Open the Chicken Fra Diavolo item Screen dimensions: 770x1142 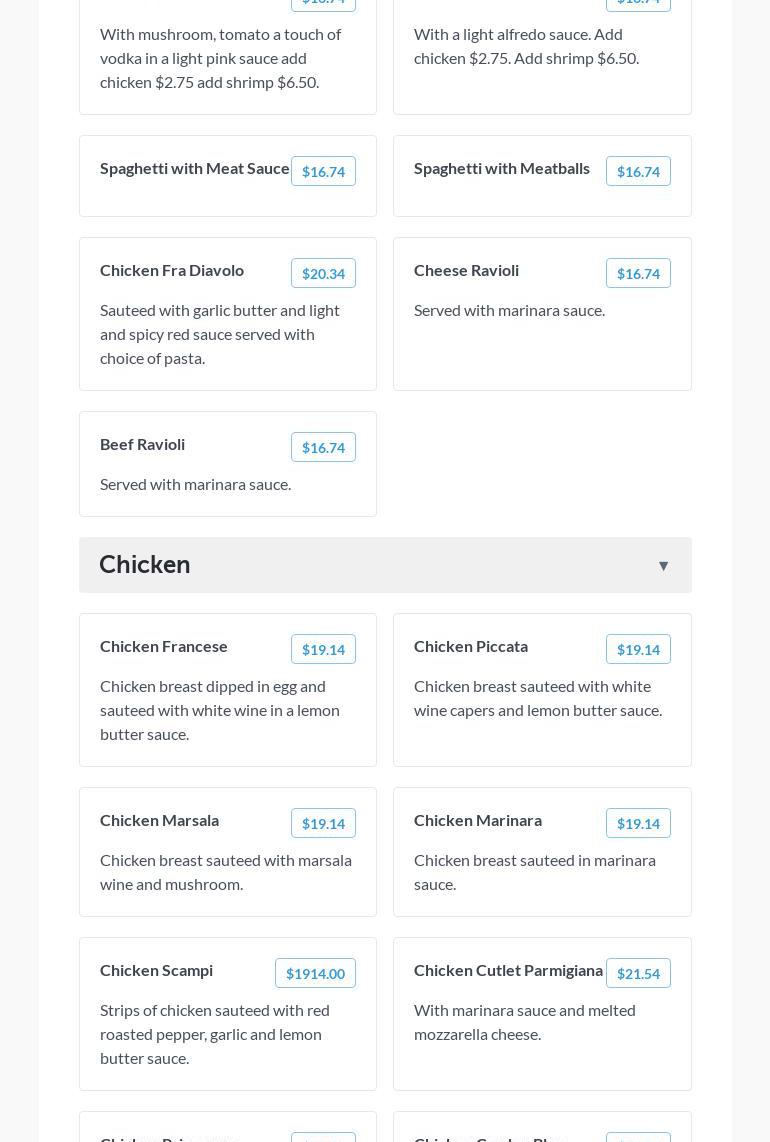[172, 270]
